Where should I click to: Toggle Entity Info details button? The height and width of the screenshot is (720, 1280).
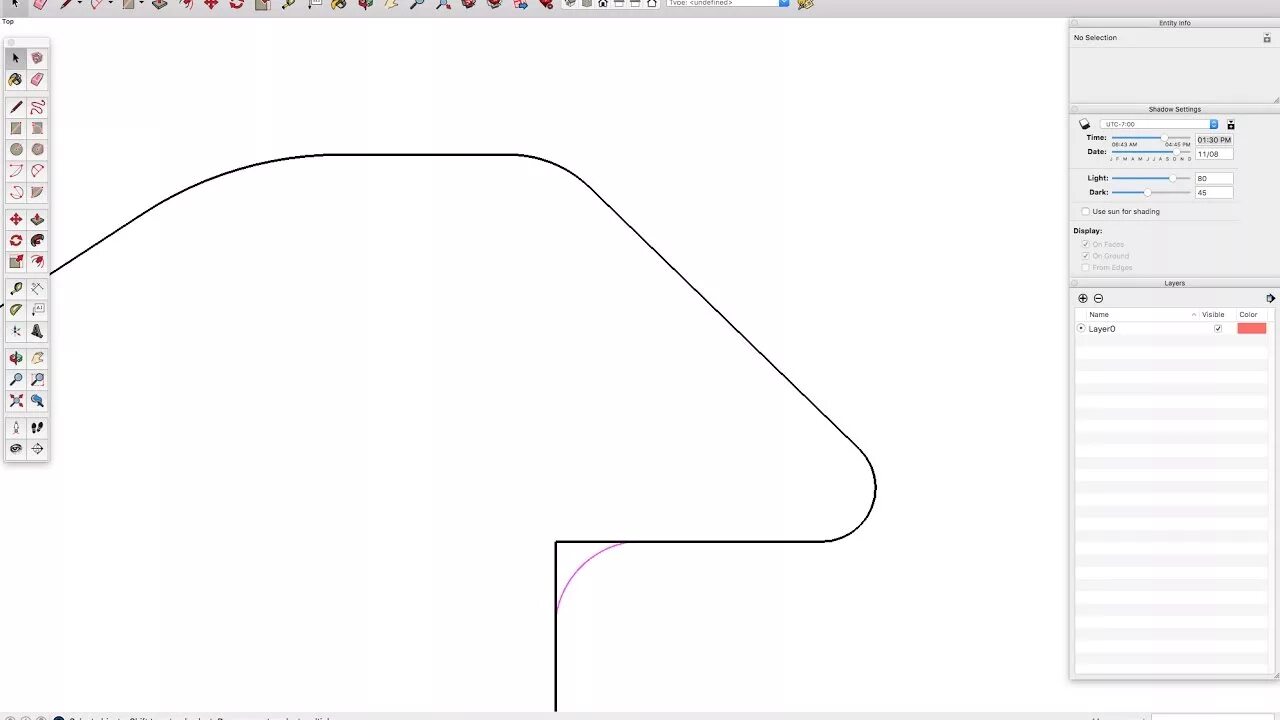pyautogui.click(x=1266, y=38)
